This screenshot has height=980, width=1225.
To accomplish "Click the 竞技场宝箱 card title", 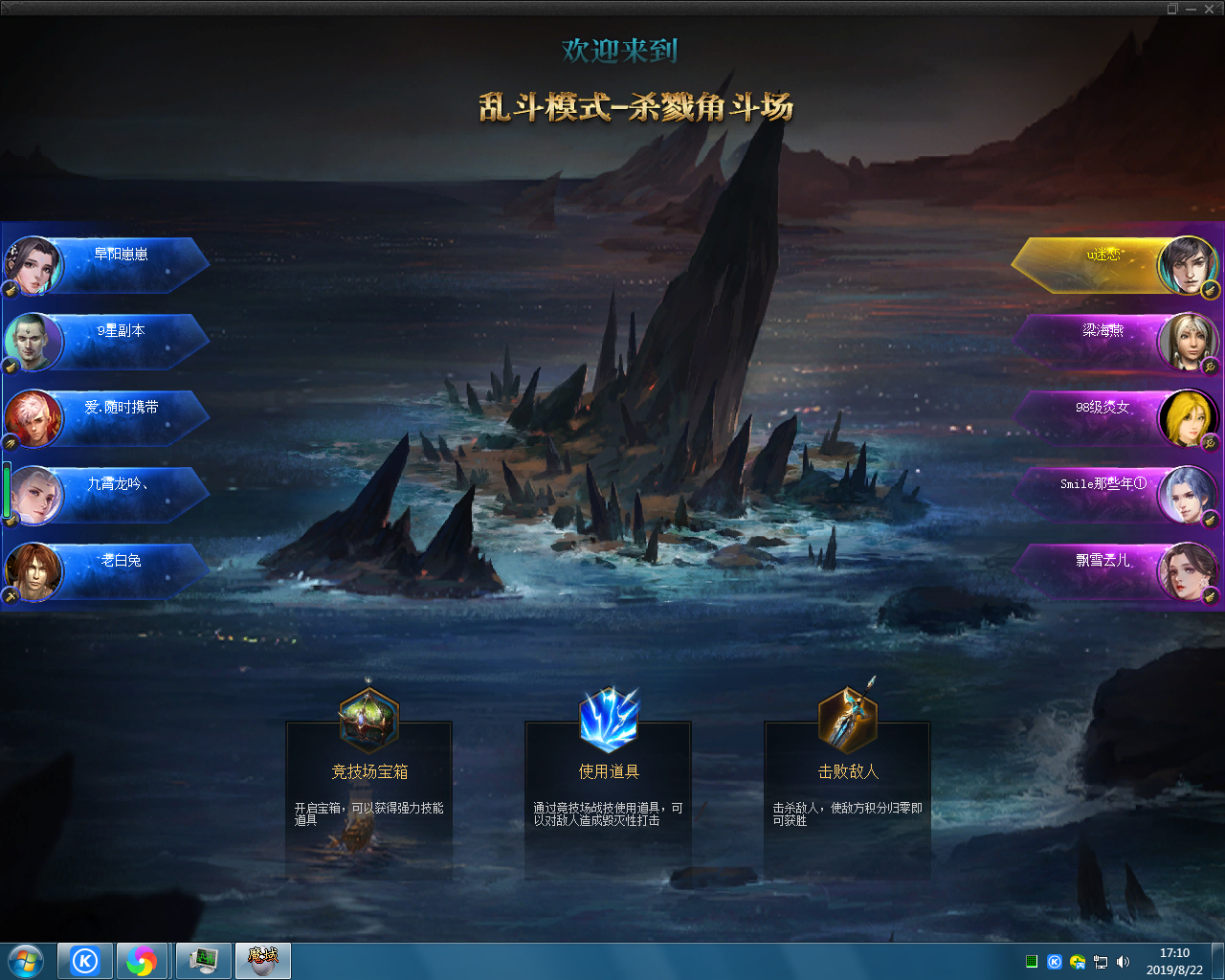I will (369, 771).
